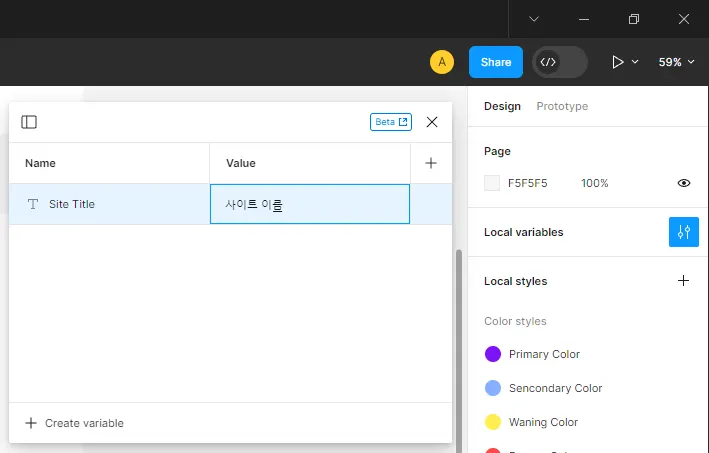
Task: Open the present options chevron
Action: [x=635, y=62]
